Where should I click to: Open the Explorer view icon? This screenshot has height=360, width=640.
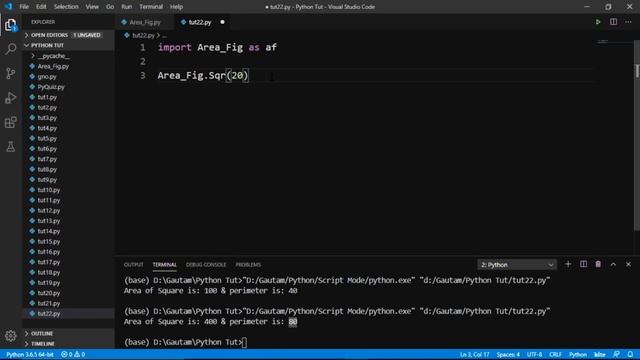point(11,25)
